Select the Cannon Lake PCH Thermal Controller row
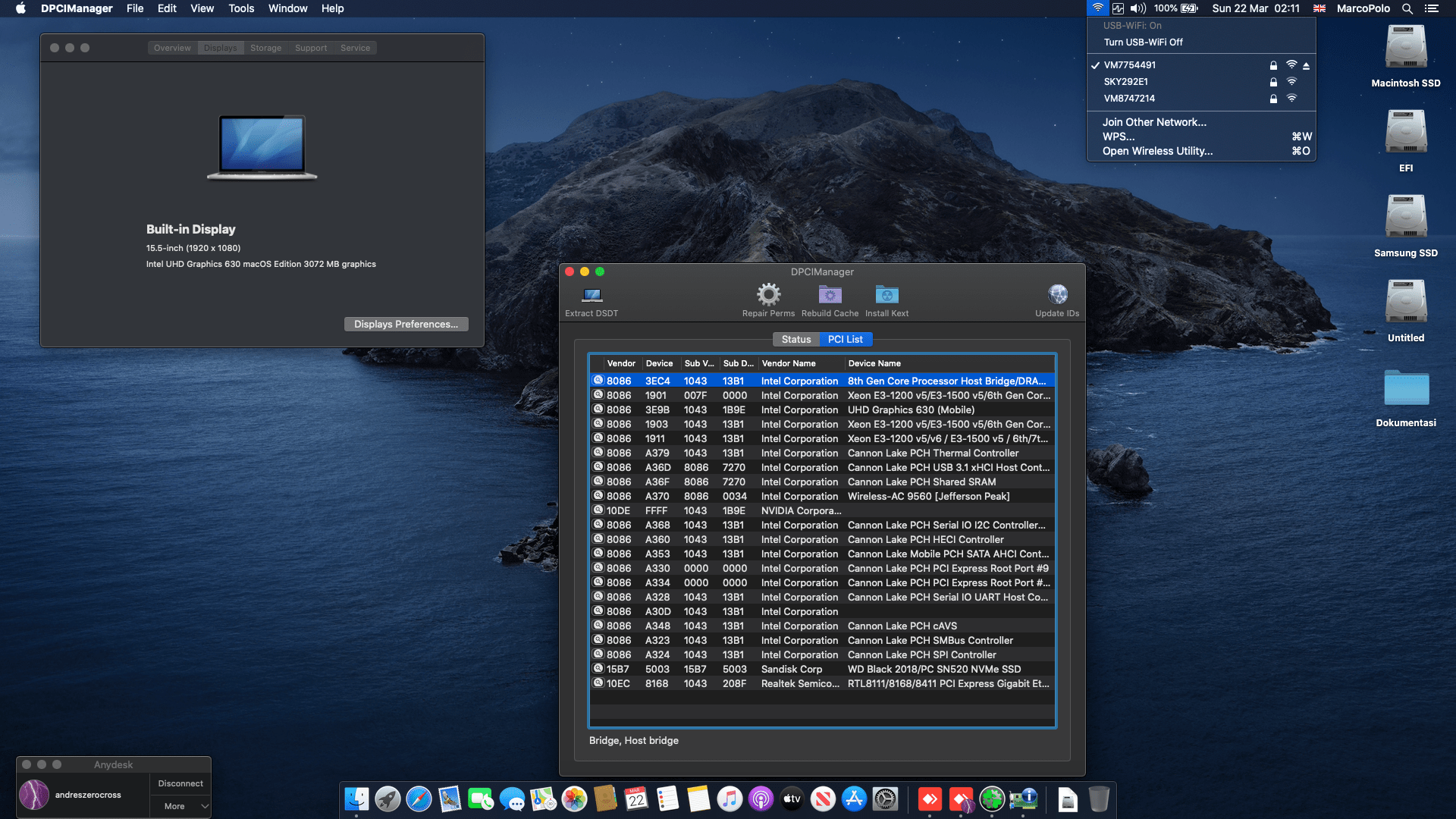 pos(822,453)
